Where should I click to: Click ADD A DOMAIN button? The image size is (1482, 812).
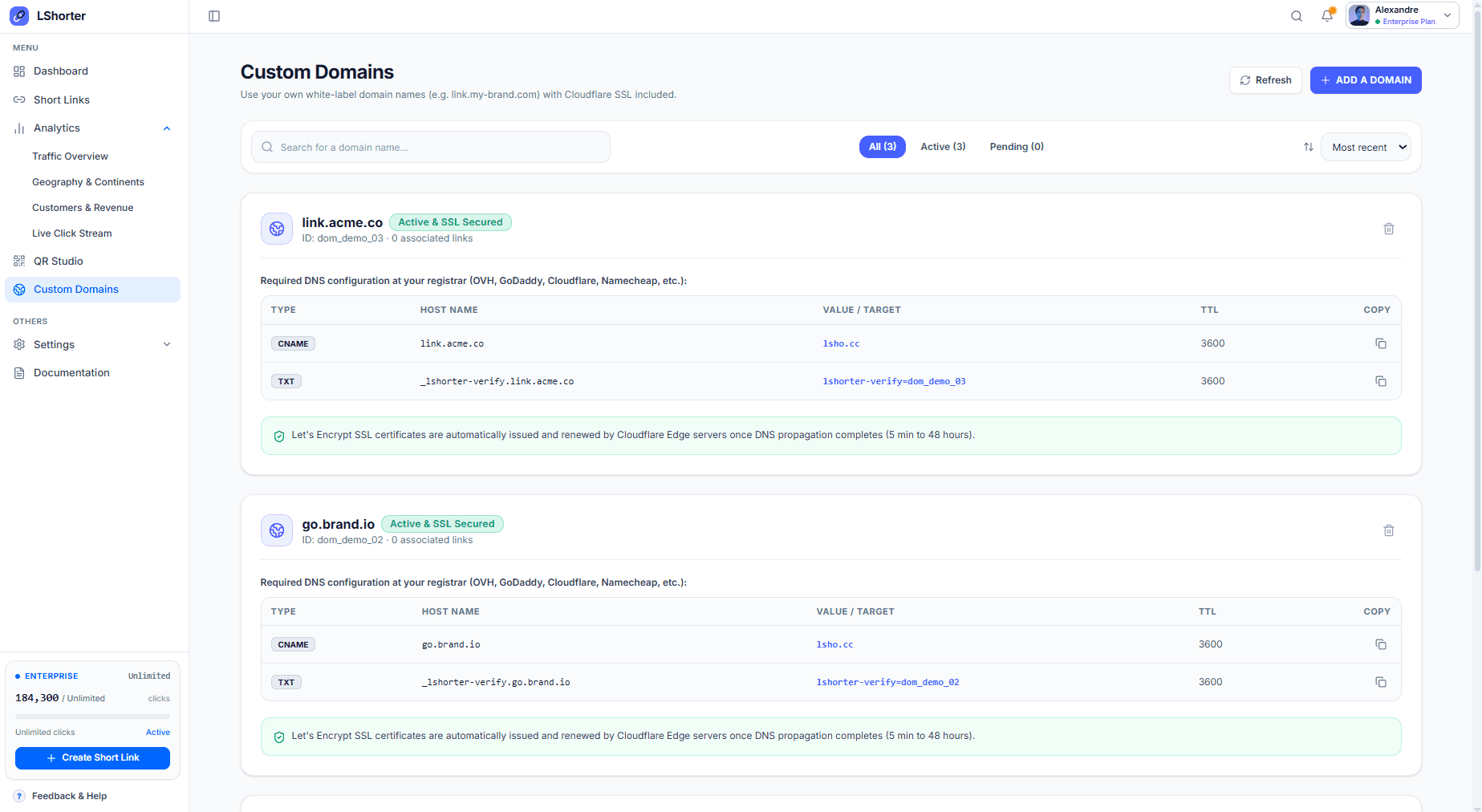(1366, 80)
